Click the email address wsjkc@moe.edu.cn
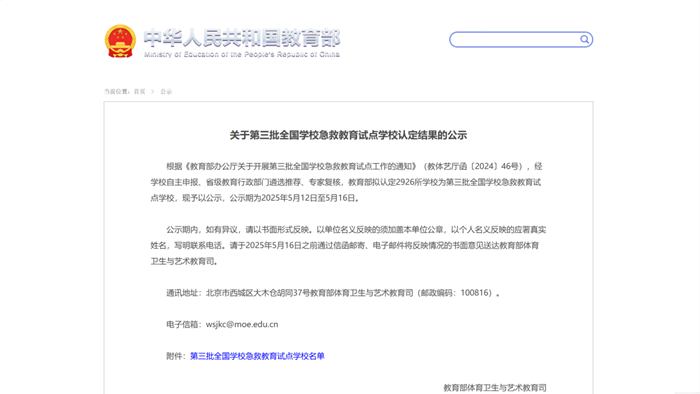700x394 pixels. coord(242,324)
